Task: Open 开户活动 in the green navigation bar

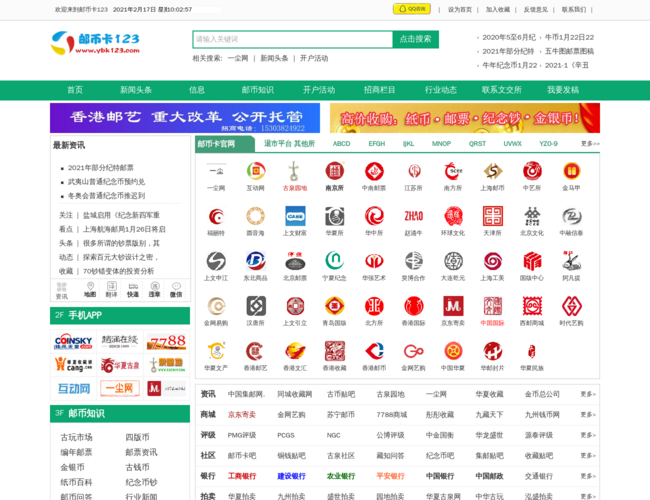Action: (x=319, y=90)
